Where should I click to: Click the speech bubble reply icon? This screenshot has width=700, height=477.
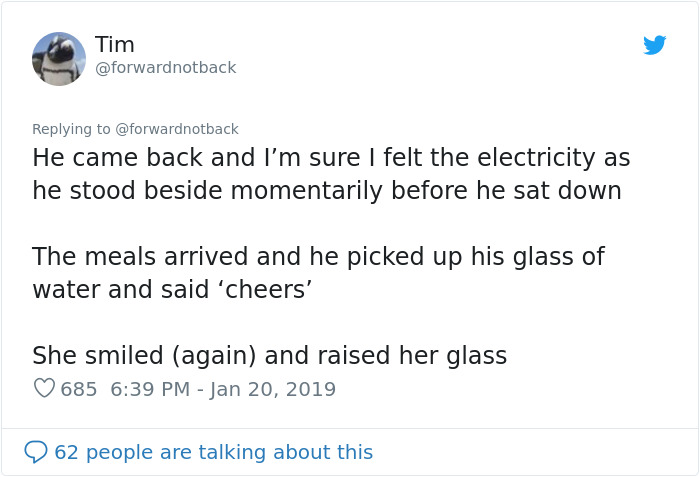36,452
